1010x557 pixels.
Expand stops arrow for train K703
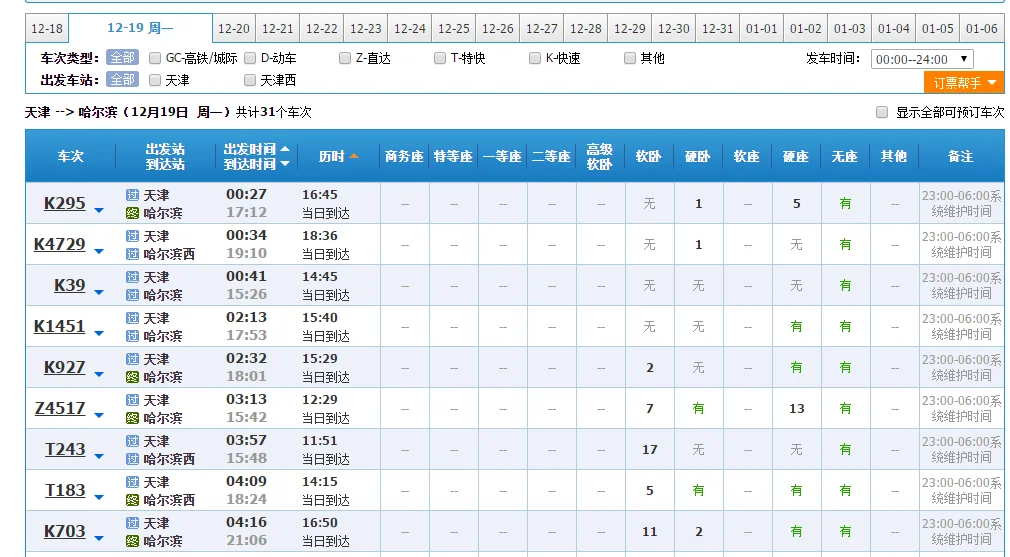coord(99,538)
